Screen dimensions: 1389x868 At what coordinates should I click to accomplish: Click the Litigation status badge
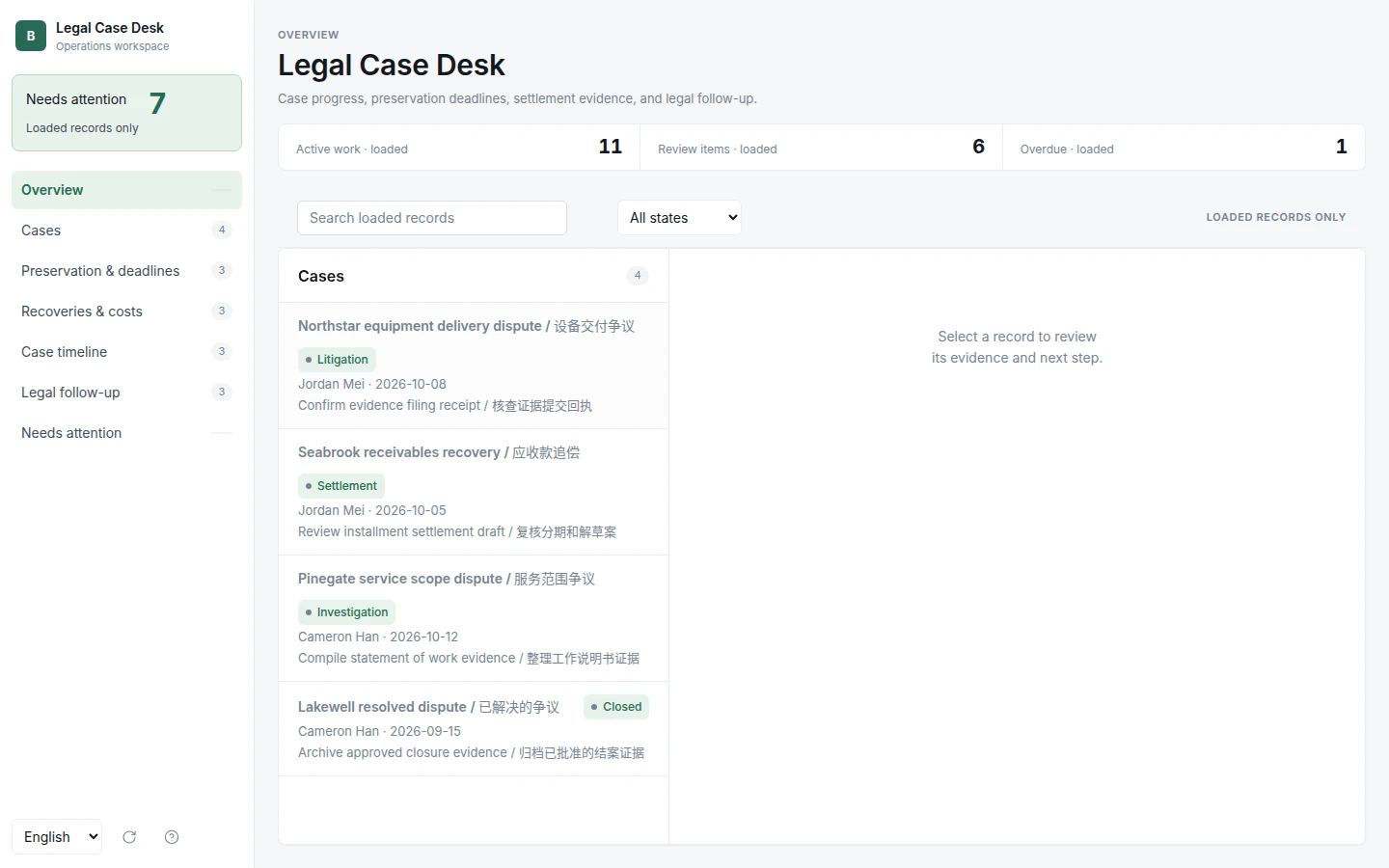[337, 360]
